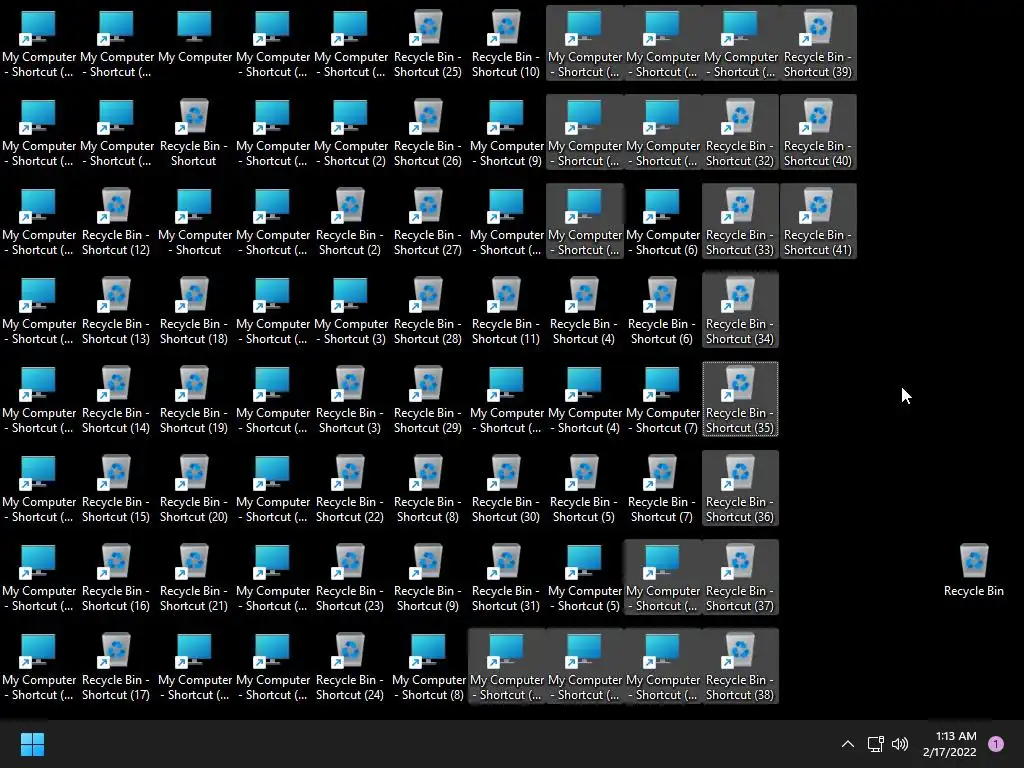Select My Computer - Shortcut (8)
Image resolution: width=1024 pixels, height=768 pixels.
click(428, 667)
